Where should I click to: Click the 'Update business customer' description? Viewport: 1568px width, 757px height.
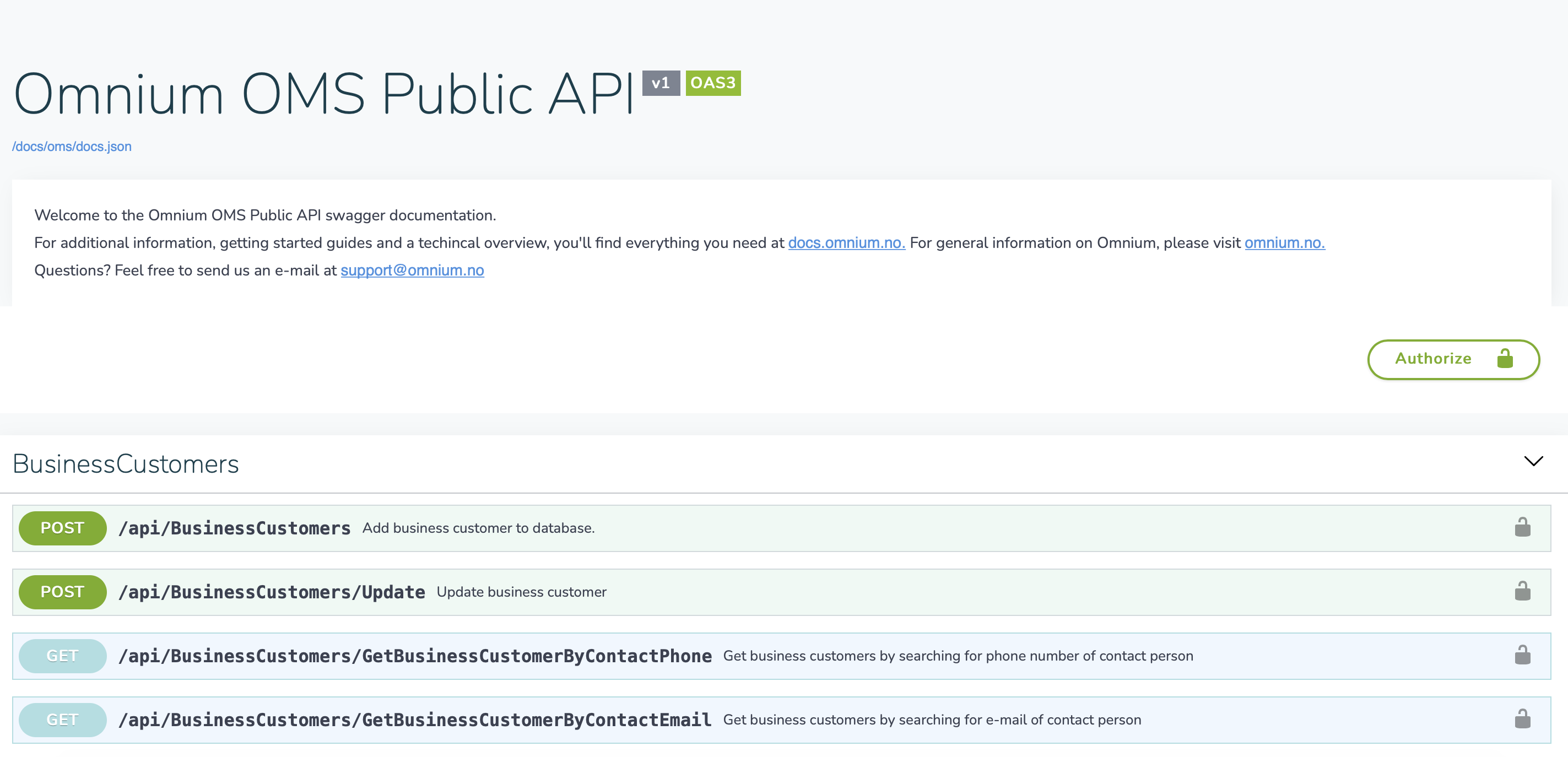tap(521, 592)
